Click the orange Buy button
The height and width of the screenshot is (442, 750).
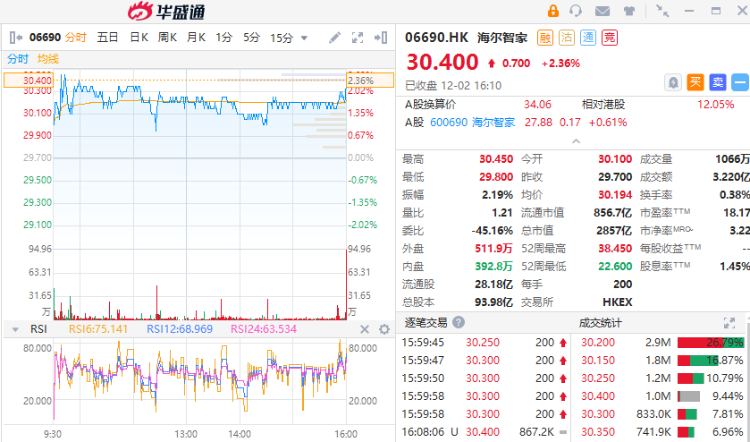[695, 82]
